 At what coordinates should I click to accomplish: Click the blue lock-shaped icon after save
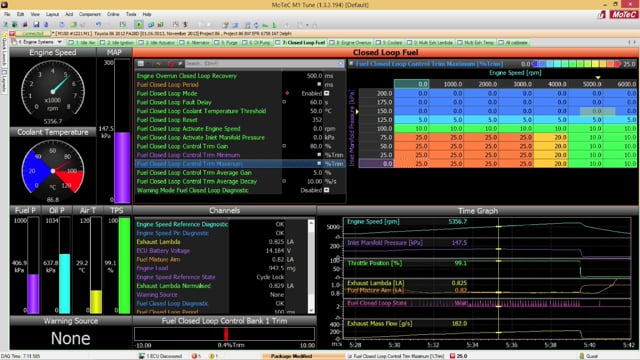pos(46,25)
